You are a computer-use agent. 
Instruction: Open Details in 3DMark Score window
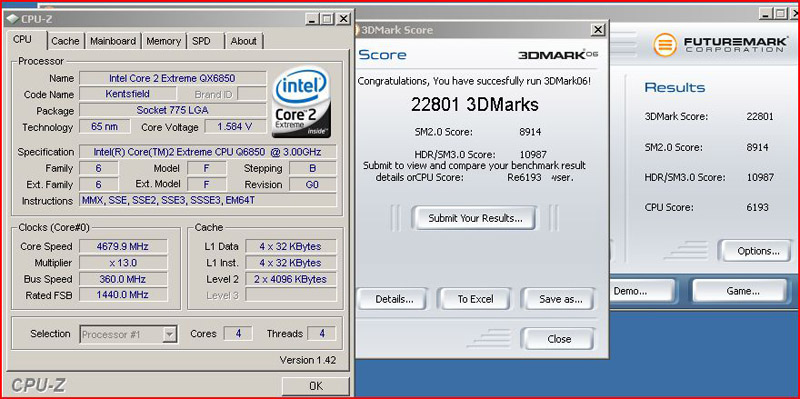click(x=393, y=299)
